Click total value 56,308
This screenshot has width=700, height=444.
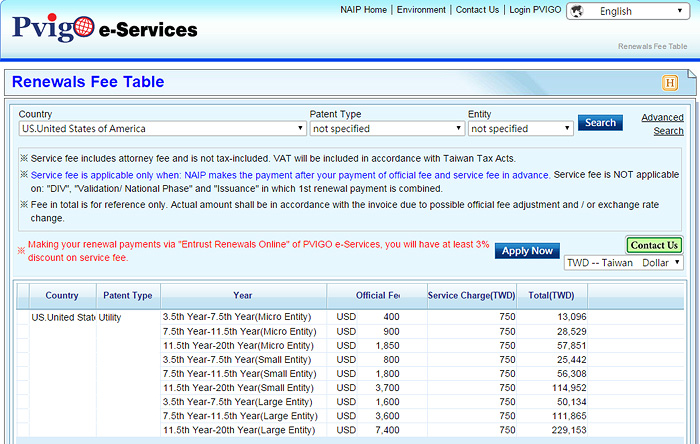pyautogui.click(x=572, y=373)
